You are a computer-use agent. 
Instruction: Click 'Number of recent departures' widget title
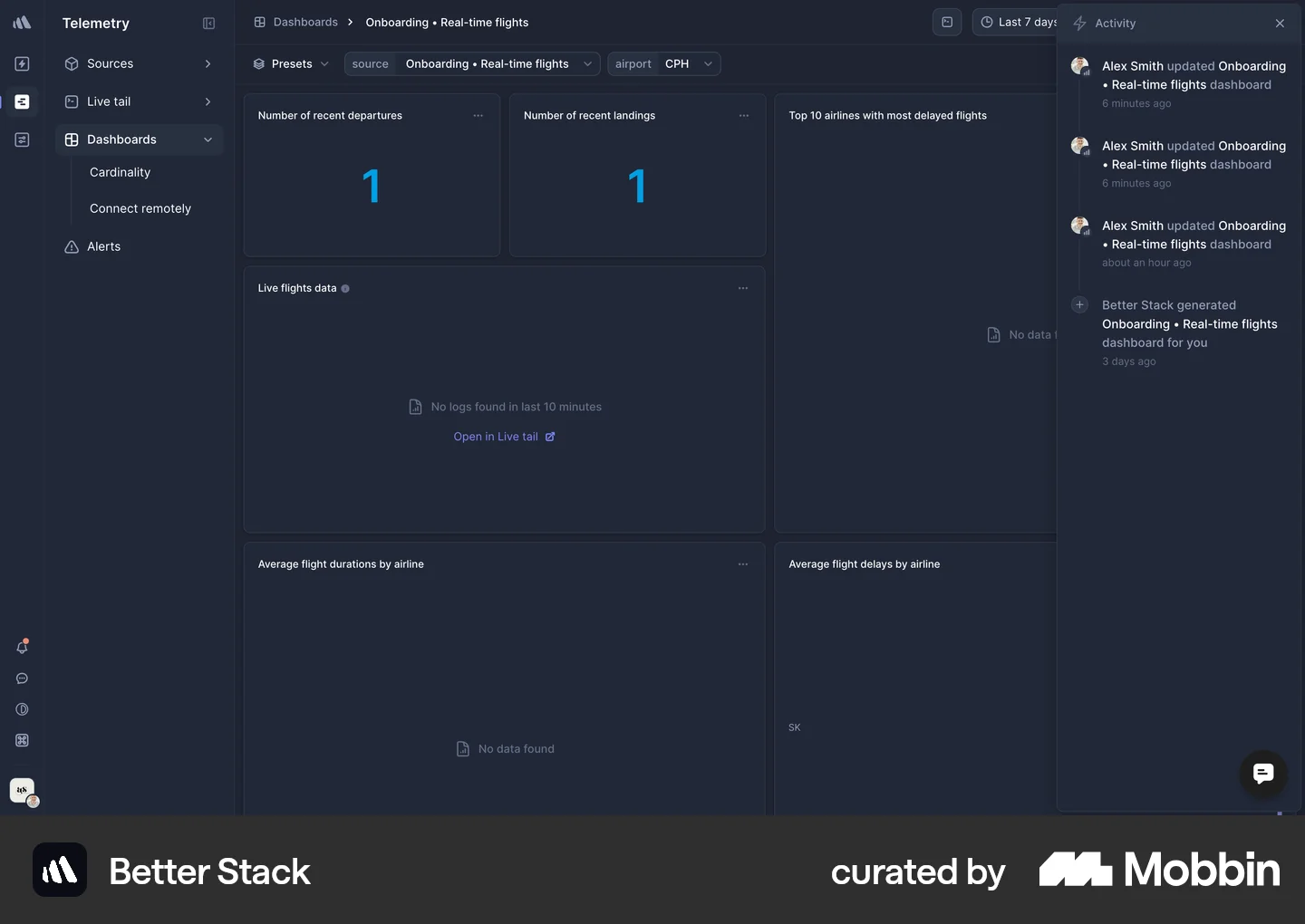[330, 116]
